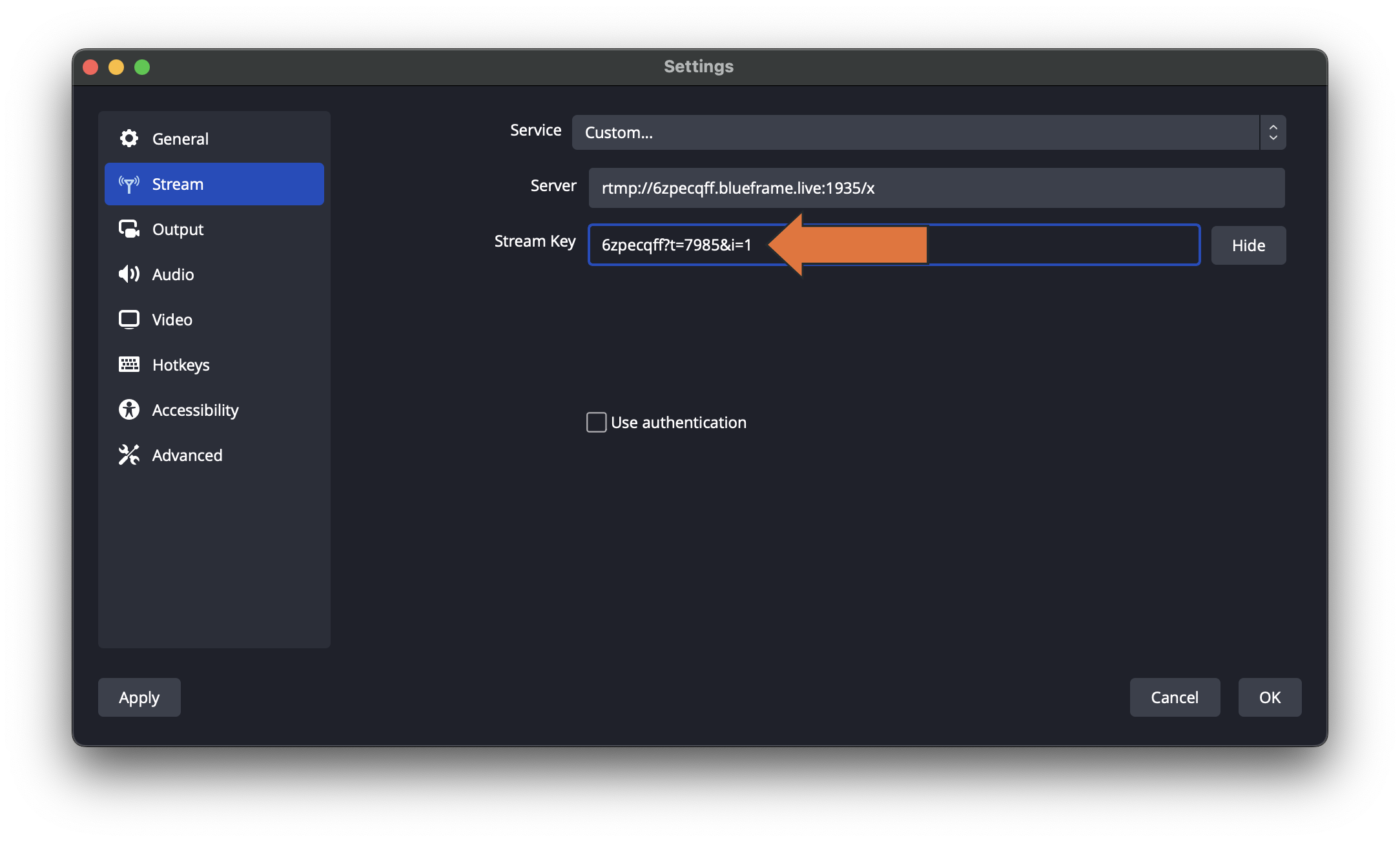Open the Service dropdown showing Custom
The image size is (1400, 842).
click(x=914, y=132)
